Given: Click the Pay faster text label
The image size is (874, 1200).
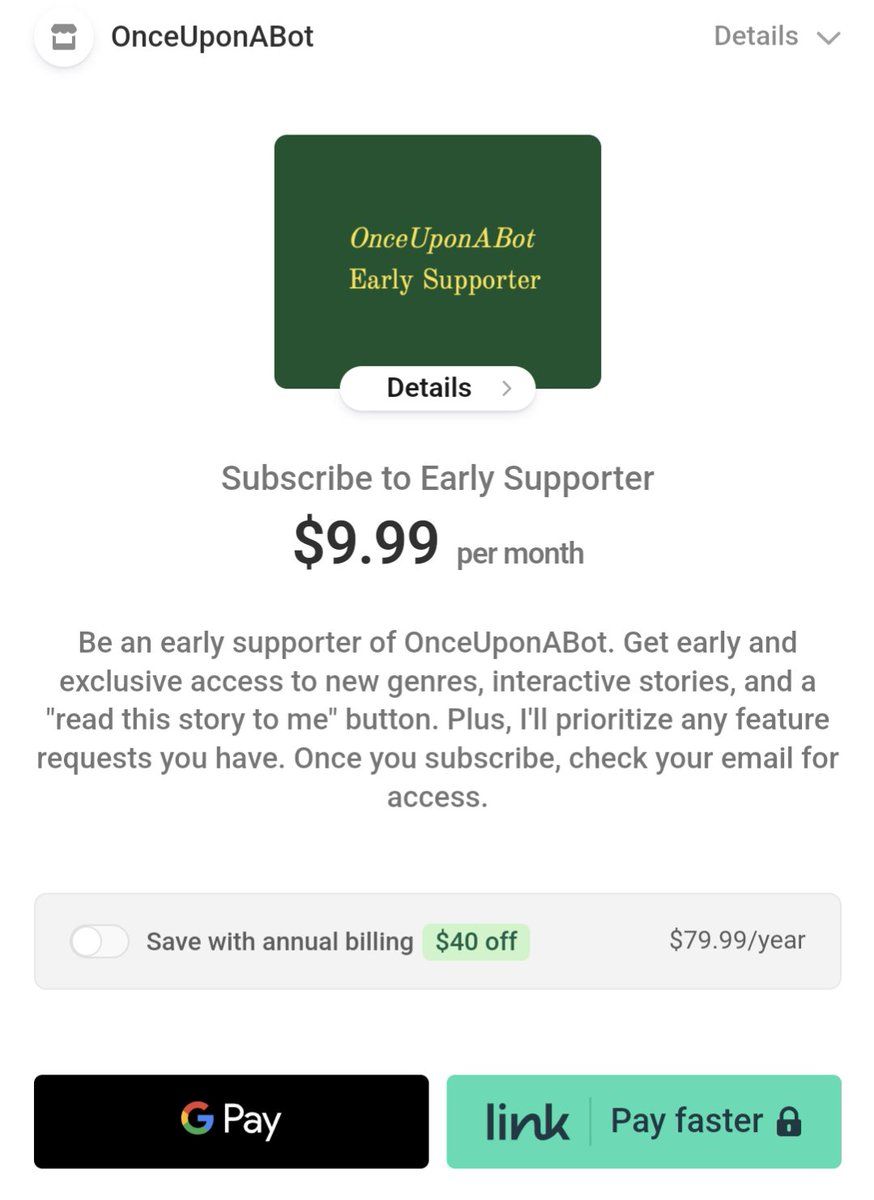Looking at the screenshot, I should pyautogui.click(x=687, y=1121).
